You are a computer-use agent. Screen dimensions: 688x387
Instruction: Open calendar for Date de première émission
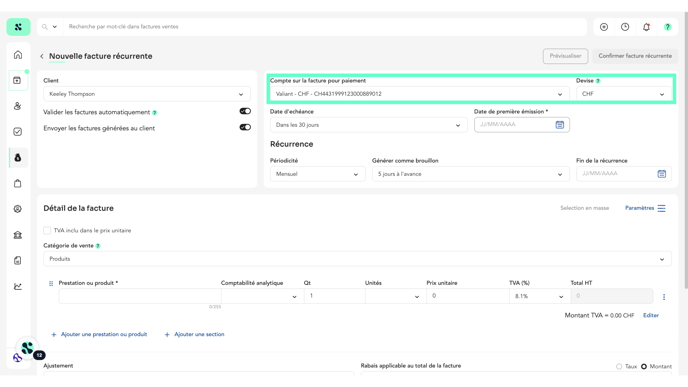(560, 125)
